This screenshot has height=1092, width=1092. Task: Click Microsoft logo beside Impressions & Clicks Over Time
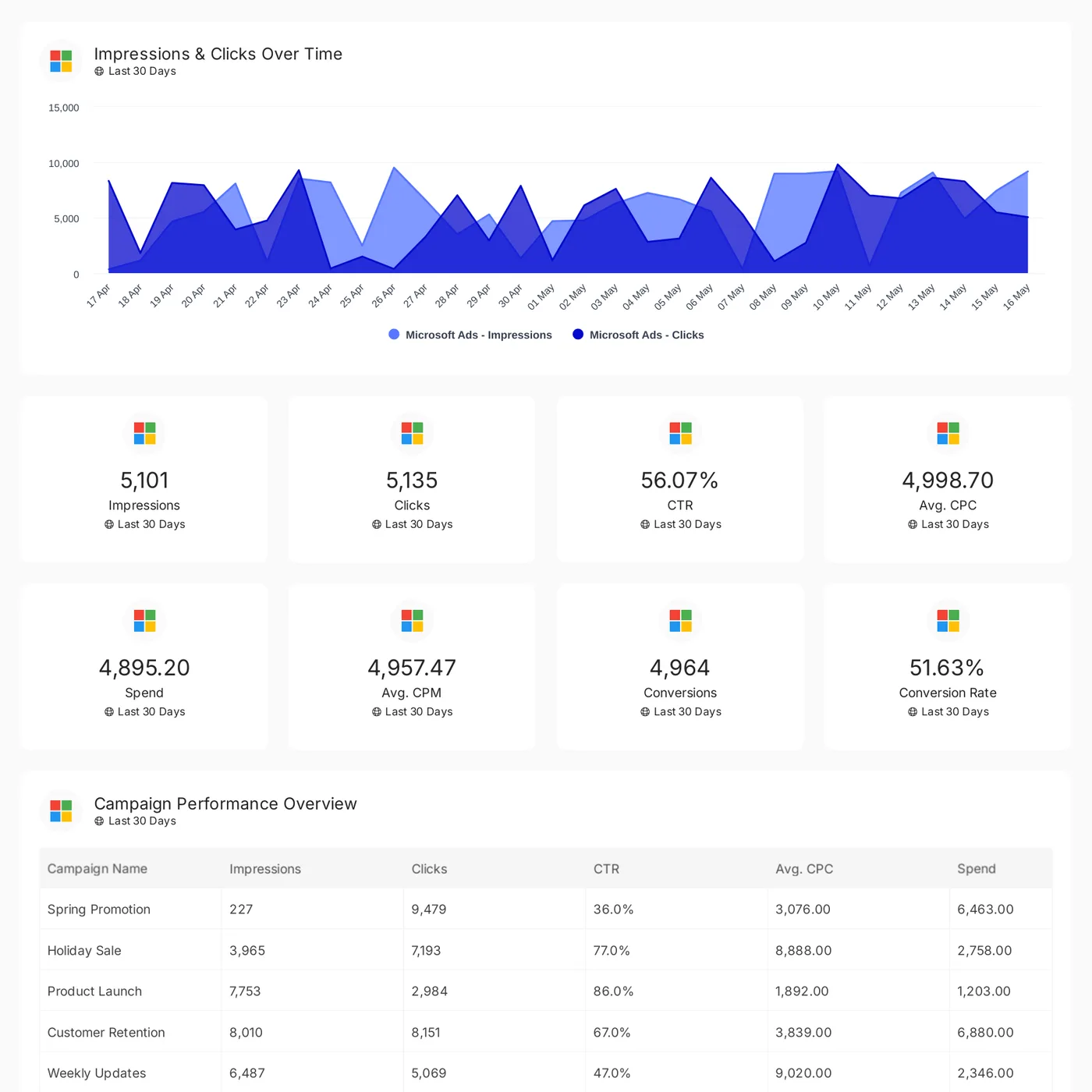point(61,61)
